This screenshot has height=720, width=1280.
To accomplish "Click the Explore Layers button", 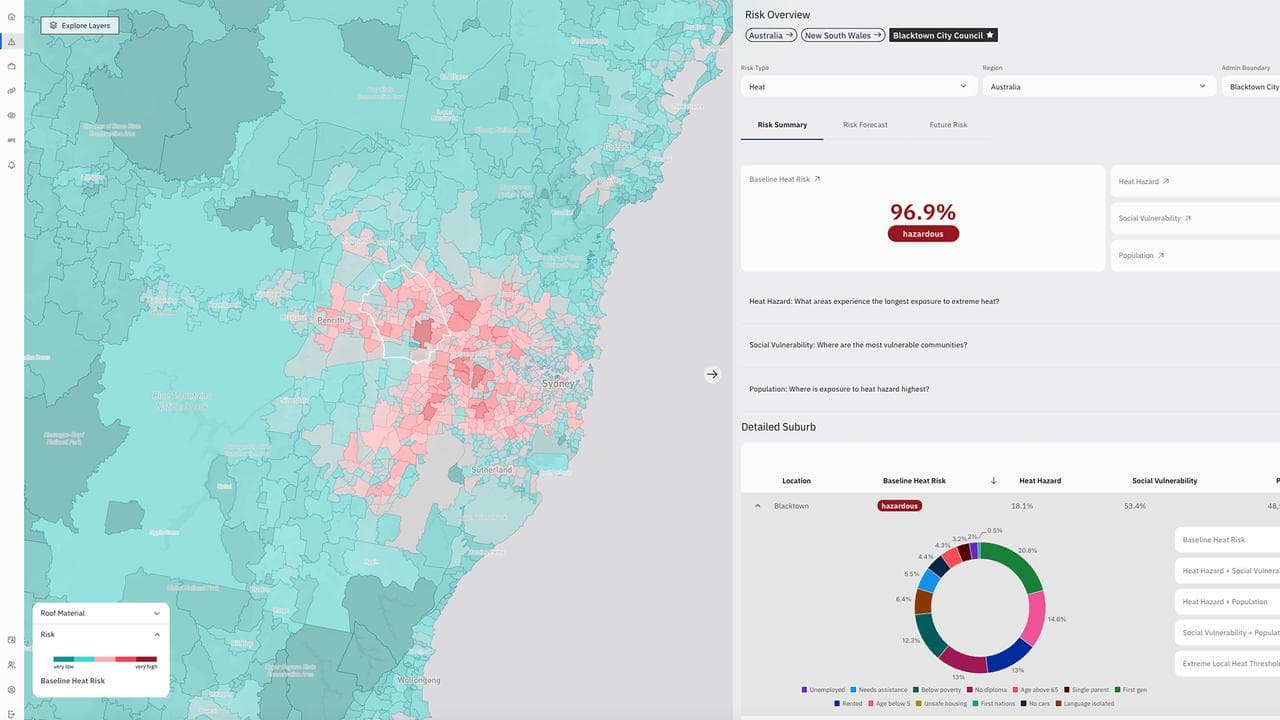I will click(80, 25).
